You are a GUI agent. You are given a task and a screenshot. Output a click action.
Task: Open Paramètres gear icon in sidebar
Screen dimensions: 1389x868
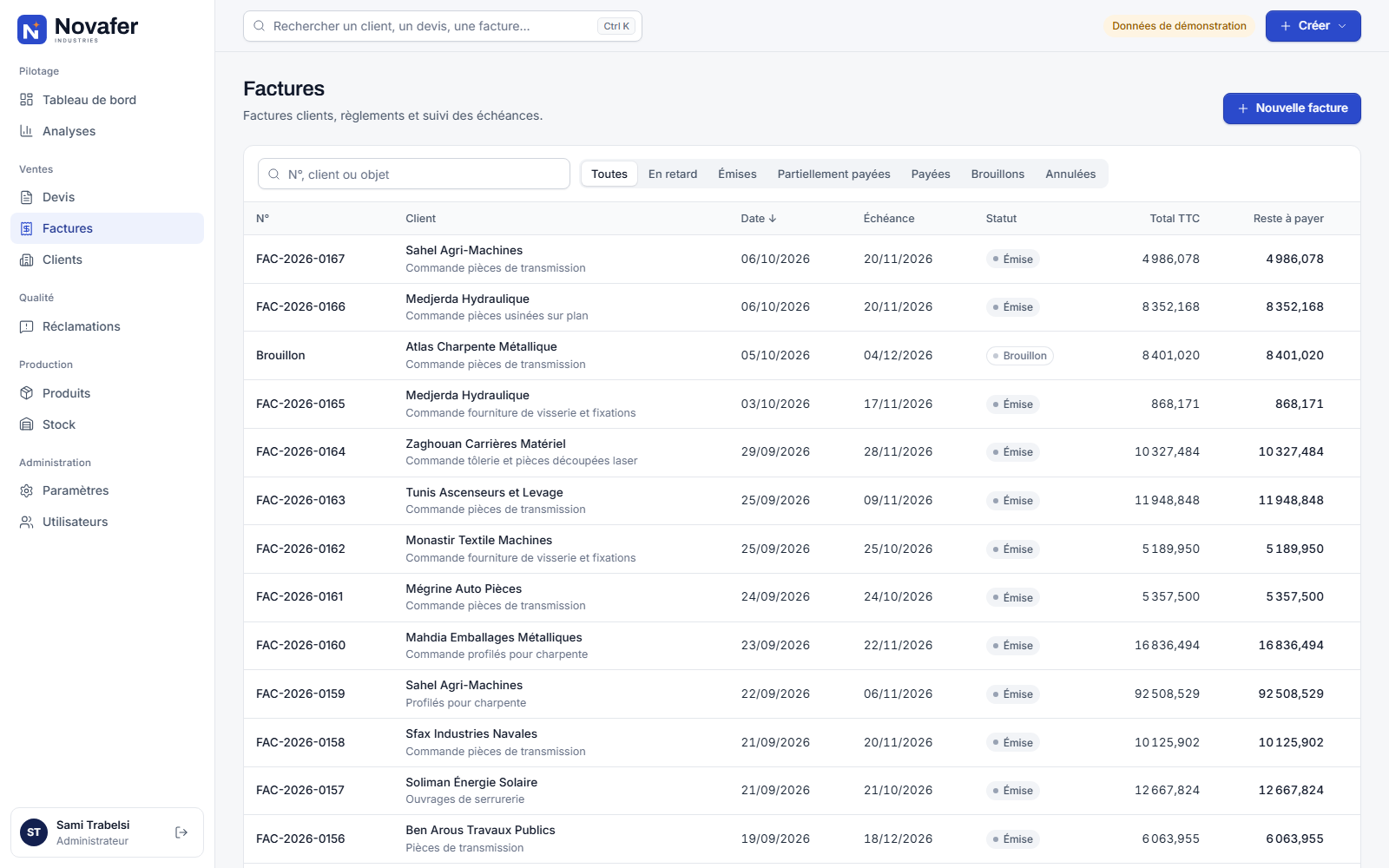pos(27,490)
